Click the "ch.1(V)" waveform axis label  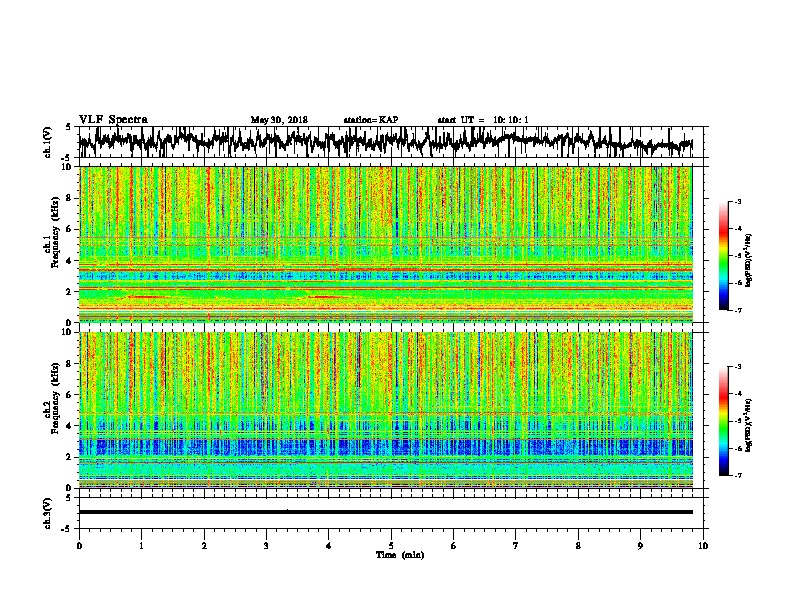[x=48, y=142]
